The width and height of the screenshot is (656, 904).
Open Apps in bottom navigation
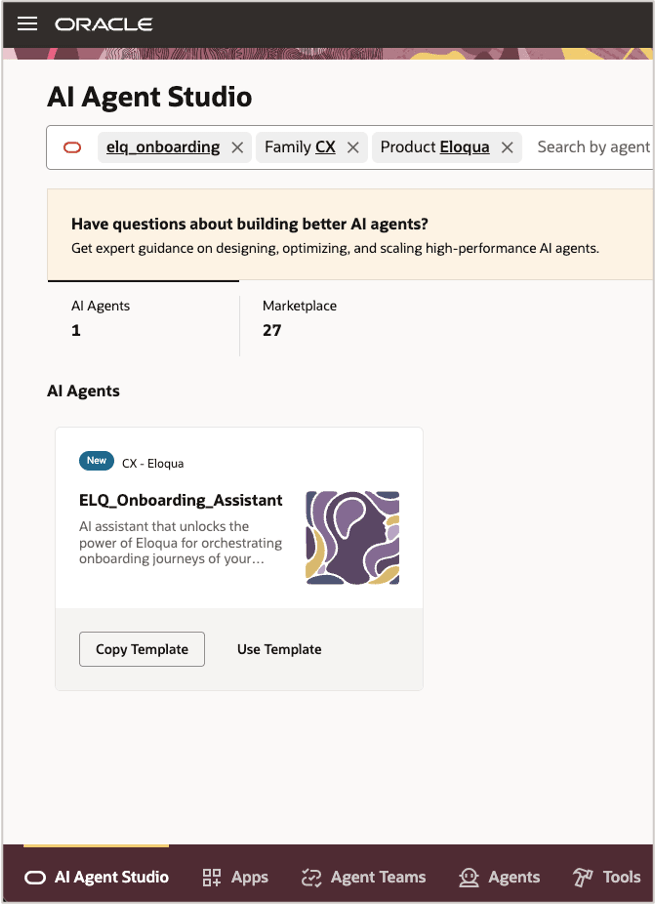235,877
